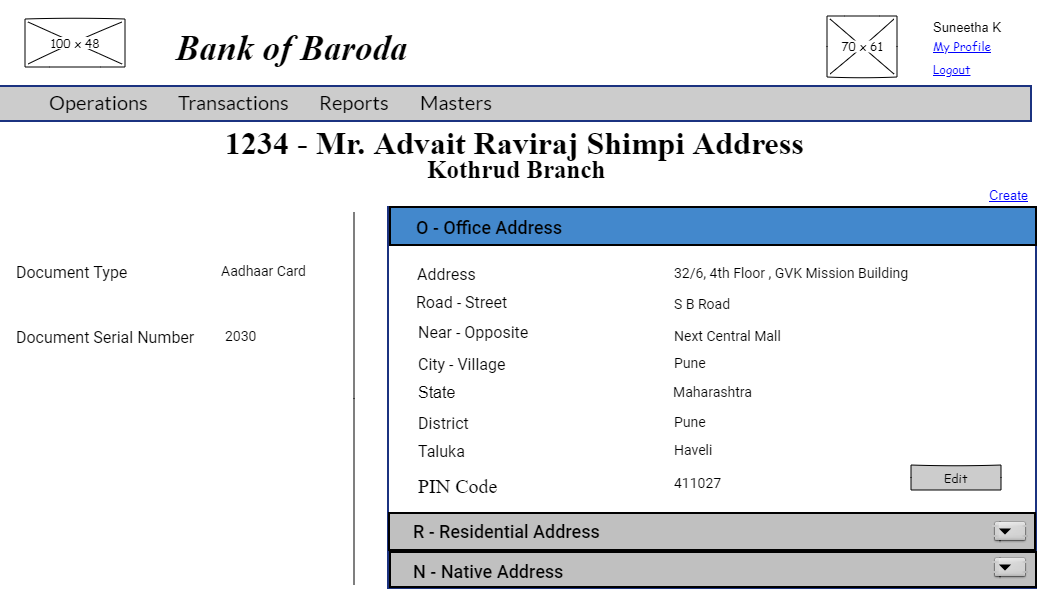Expand the Native Address section

coord(487,571)
